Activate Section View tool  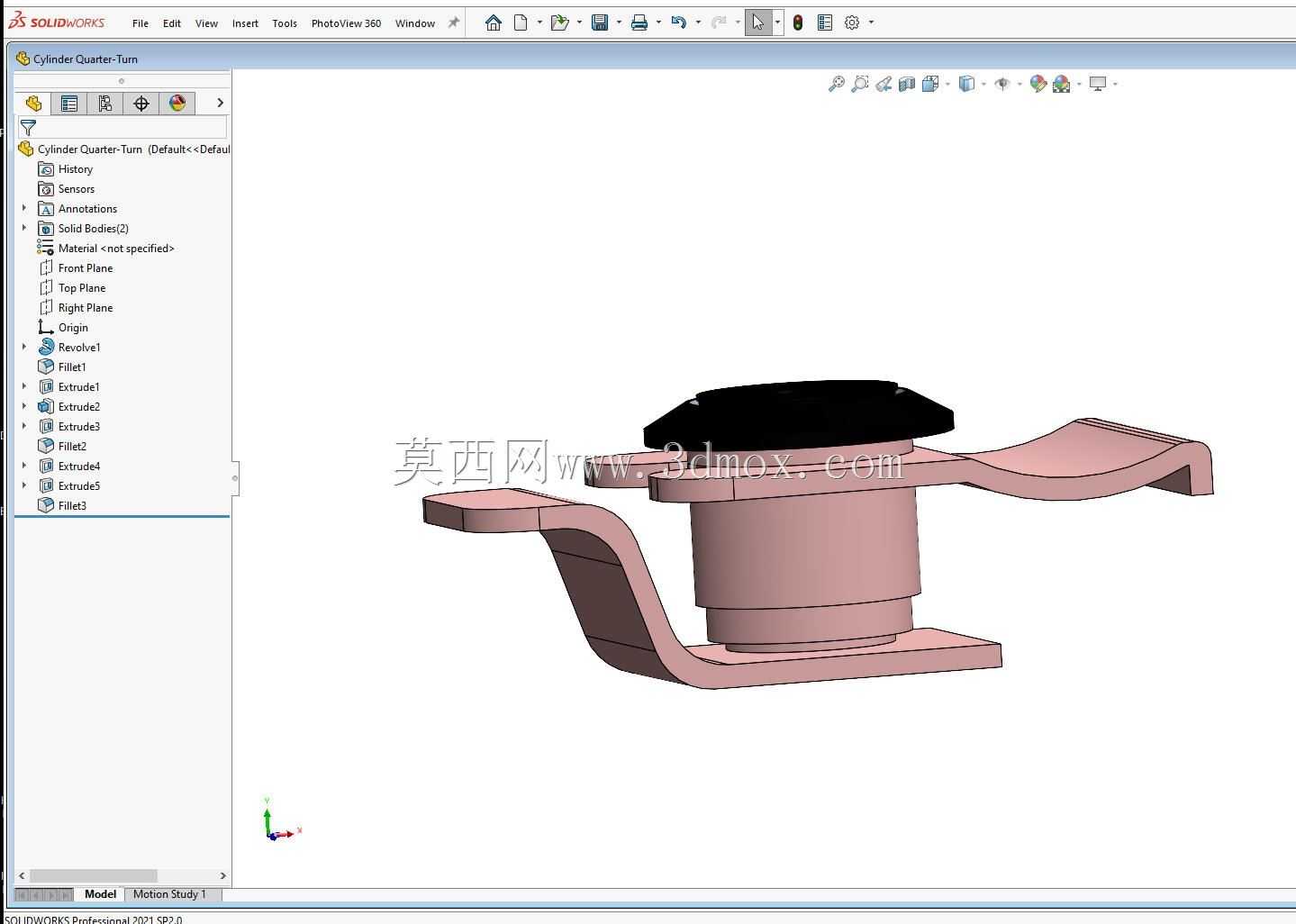point(907,84)
